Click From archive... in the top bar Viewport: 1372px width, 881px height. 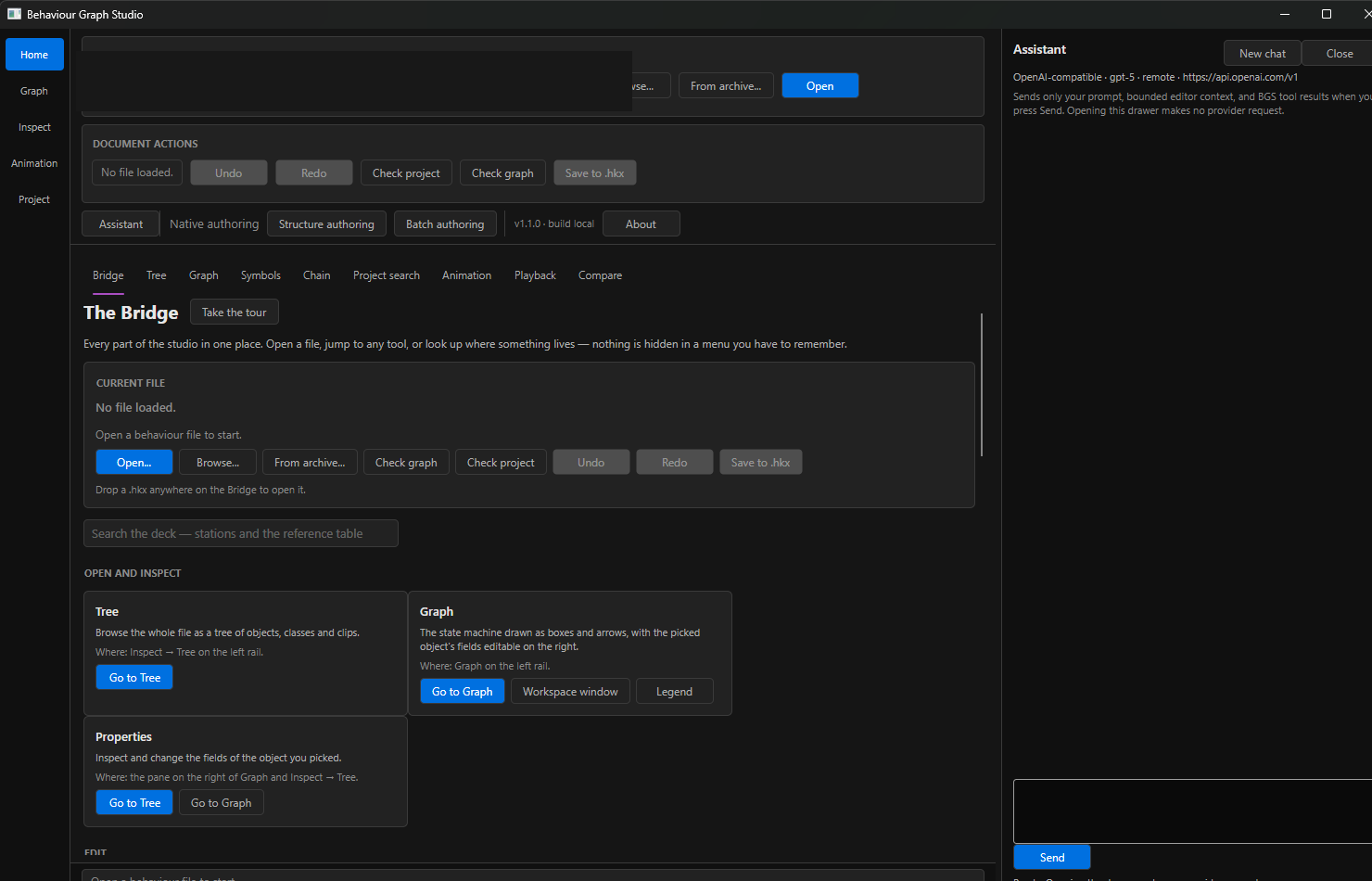(x=726, y=85)
